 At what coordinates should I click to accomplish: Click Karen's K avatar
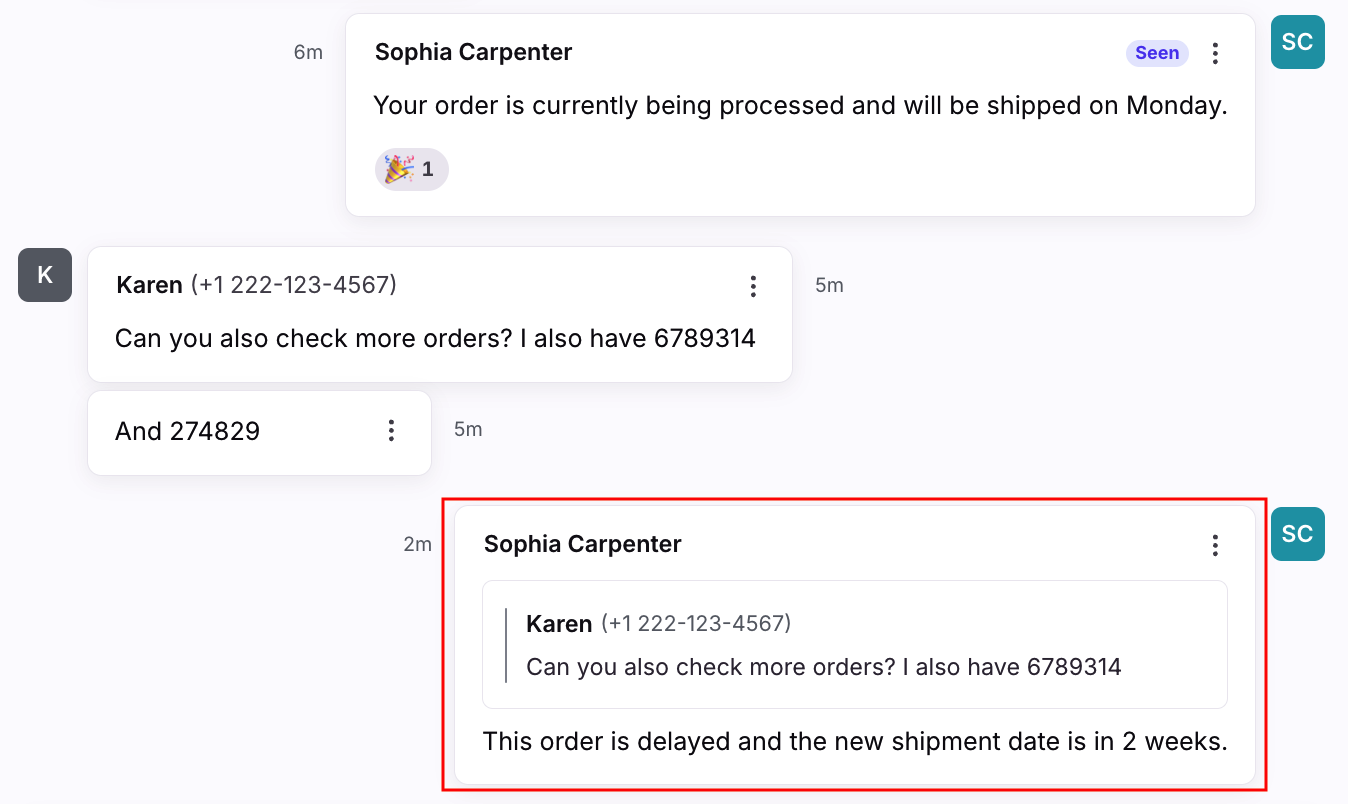click(45, 275)
